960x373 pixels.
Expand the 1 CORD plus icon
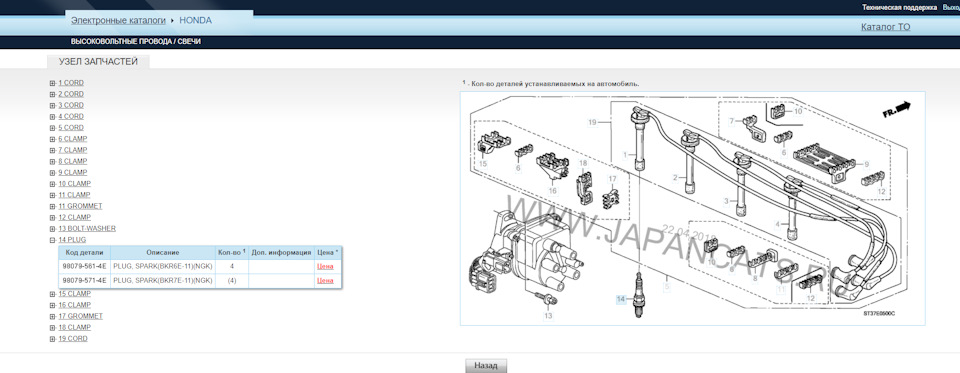click(53, 83)
